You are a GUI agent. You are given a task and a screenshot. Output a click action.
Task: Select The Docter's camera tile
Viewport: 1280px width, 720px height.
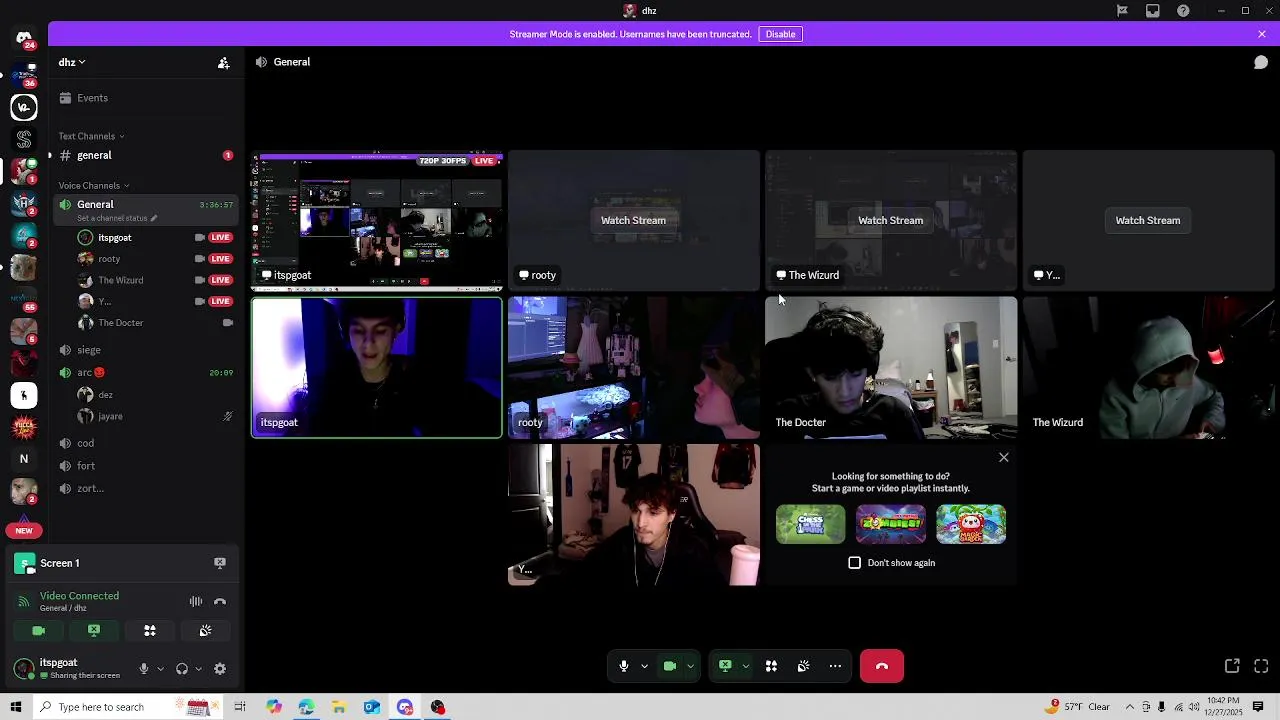[x=891, y=368]
